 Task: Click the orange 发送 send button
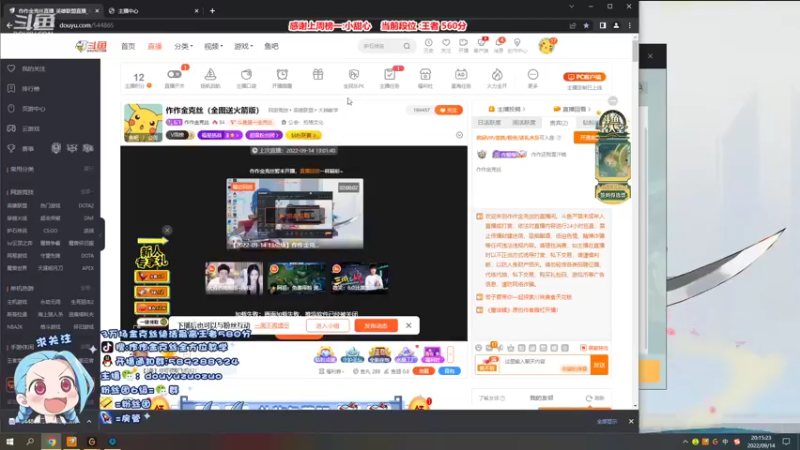coord(599,365)
